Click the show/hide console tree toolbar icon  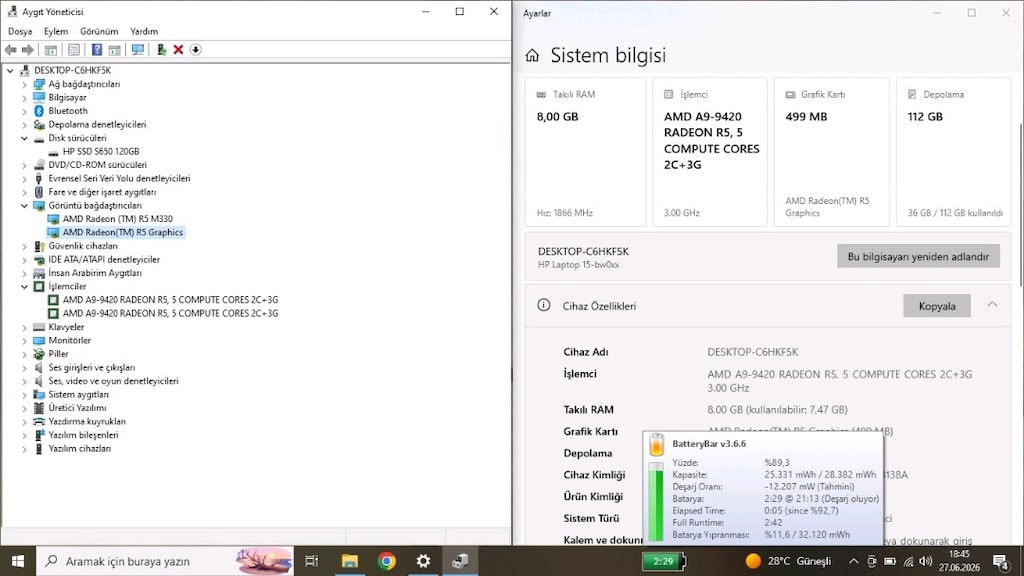(x=50, y=50)
